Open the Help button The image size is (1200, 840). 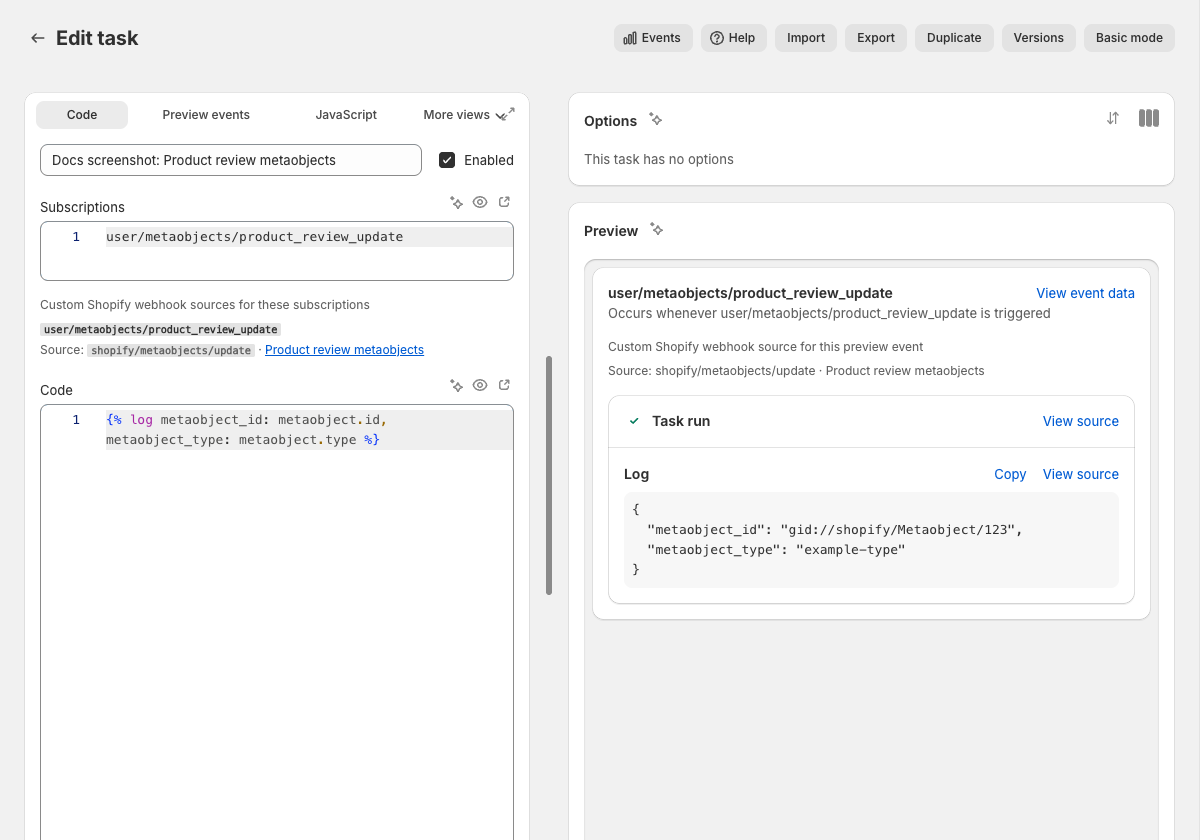(x=733, y=38)
